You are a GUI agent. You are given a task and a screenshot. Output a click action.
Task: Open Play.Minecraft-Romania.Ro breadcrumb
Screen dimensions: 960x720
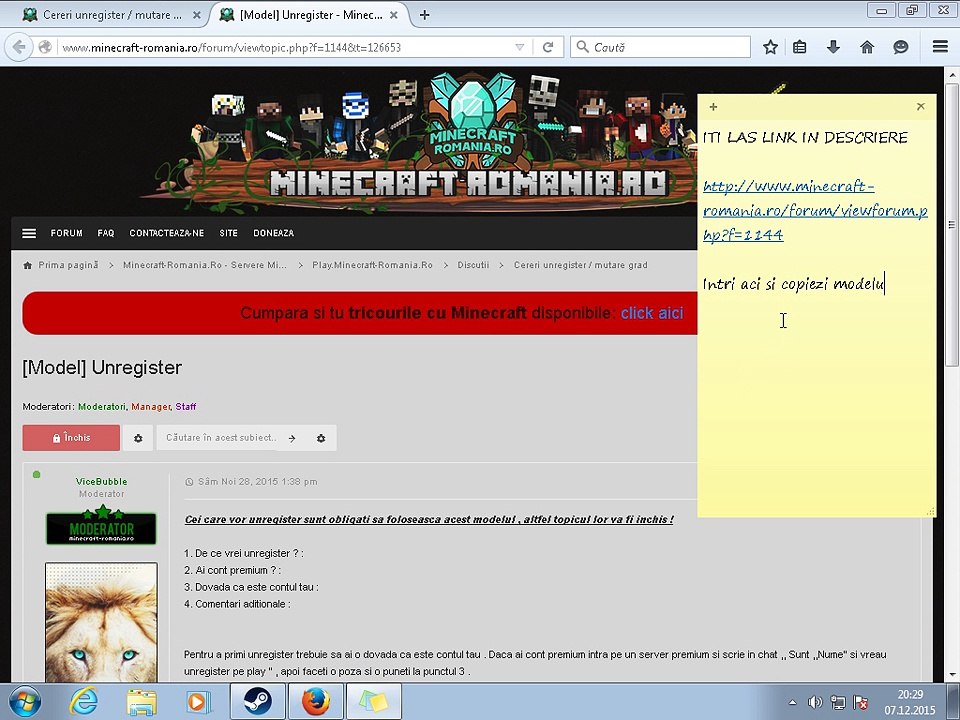372,265
